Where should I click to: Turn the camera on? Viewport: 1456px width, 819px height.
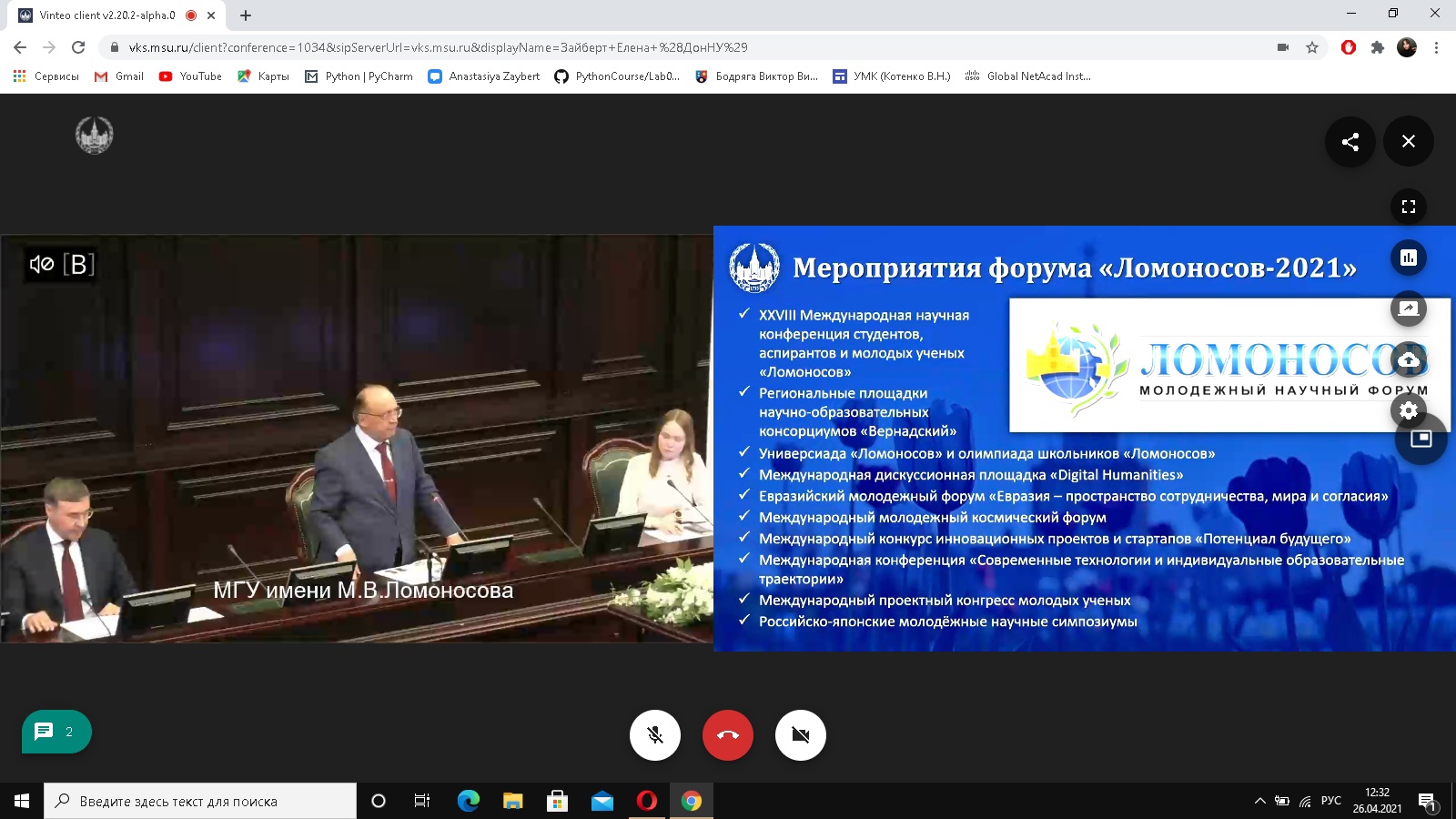801,734
